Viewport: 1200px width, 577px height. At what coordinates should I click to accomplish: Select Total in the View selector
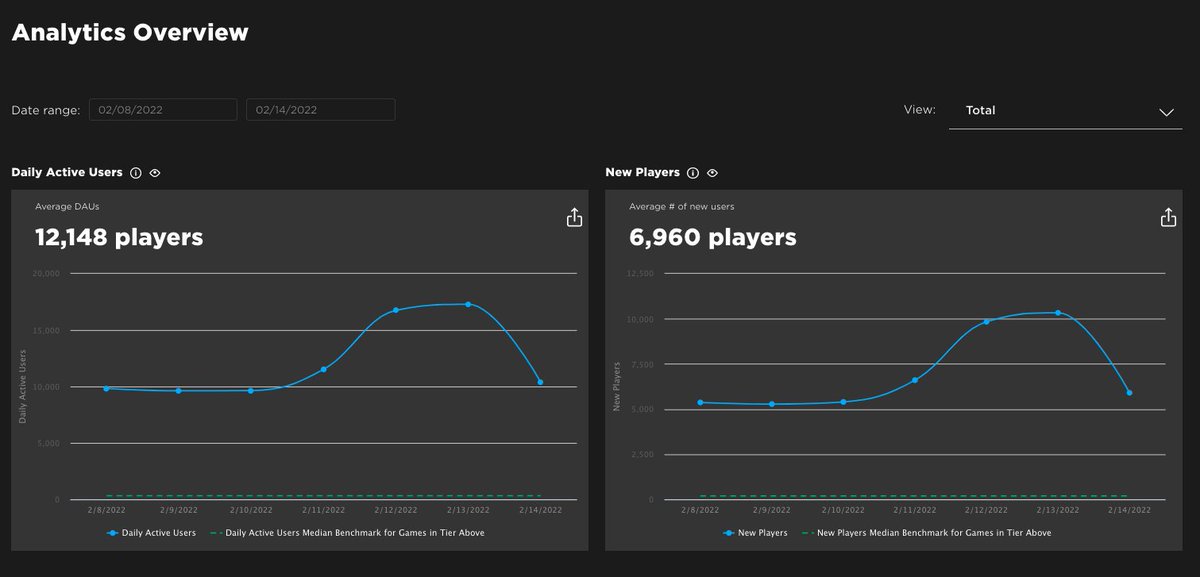point(980,110)
